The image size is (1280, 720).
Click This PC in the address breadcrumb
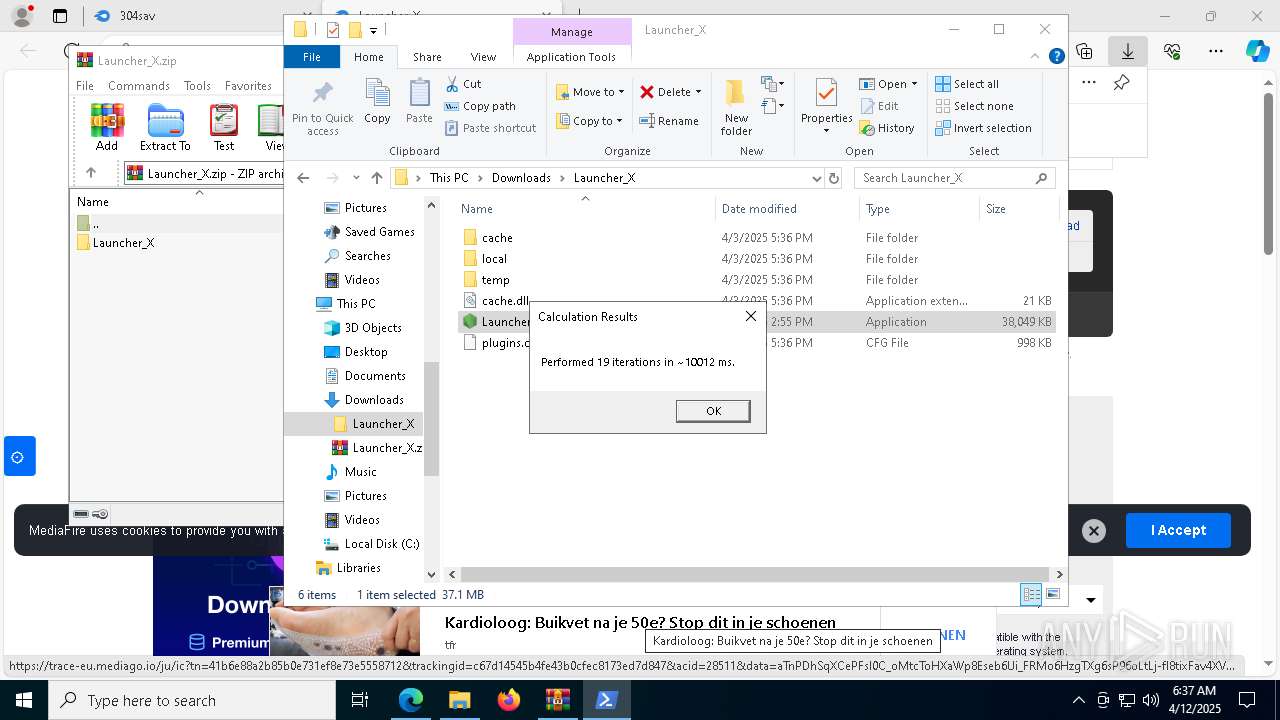tap(449, 178)
